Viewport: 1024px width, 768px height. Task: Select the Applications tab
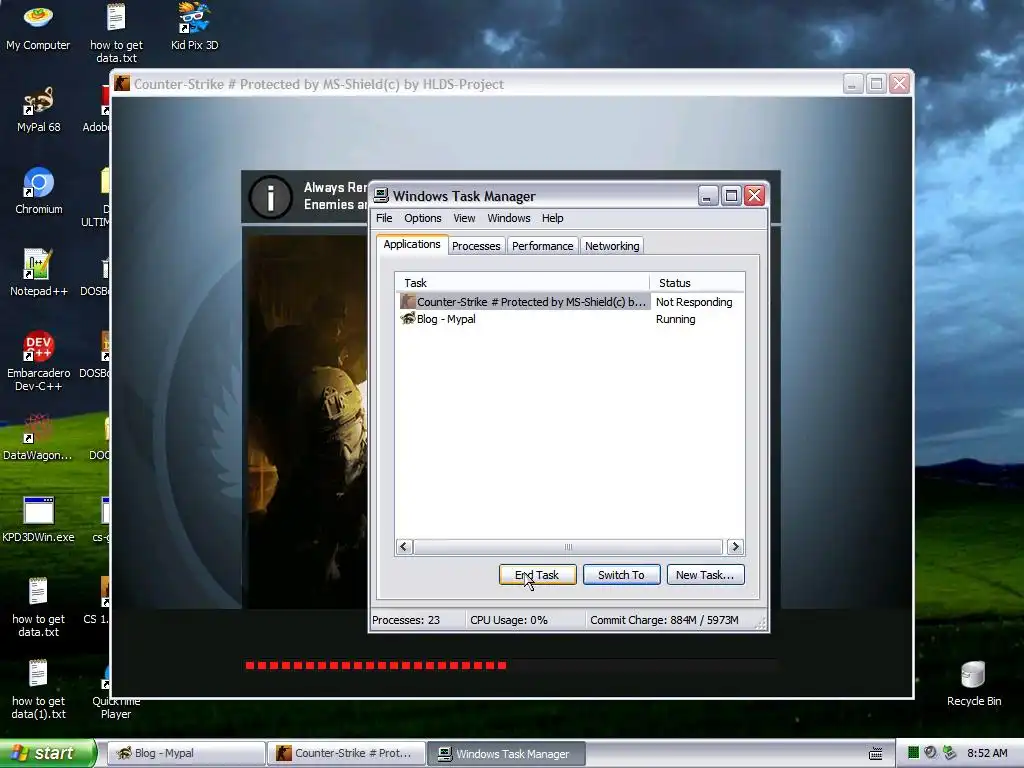pos(412,244)
